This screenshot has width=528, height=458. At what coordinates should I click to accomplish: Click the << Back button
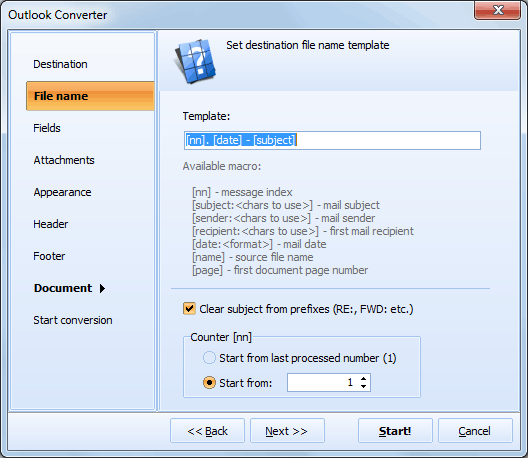pos(207,431)
